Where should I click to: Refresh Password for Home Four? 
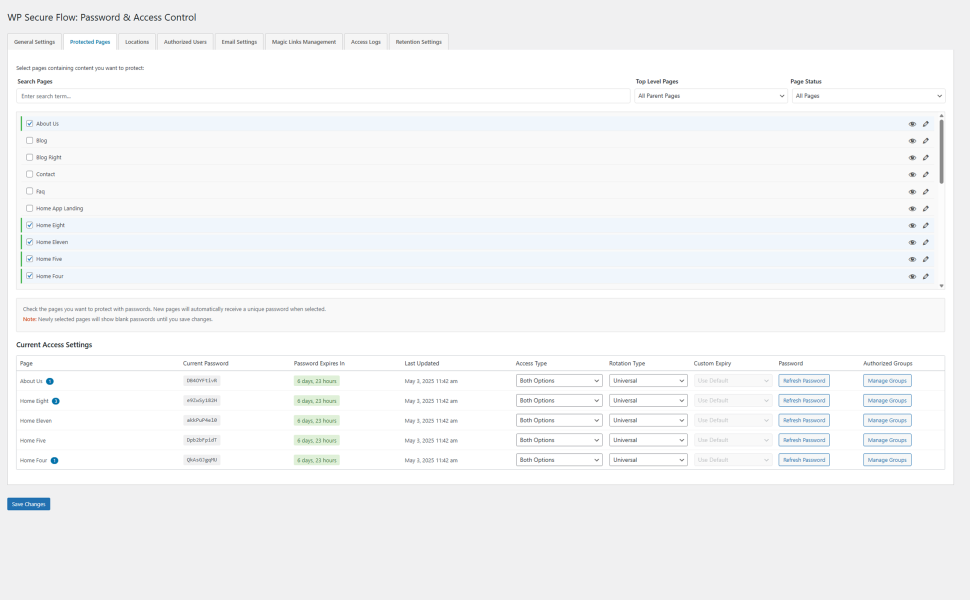(x=804, y=460)
